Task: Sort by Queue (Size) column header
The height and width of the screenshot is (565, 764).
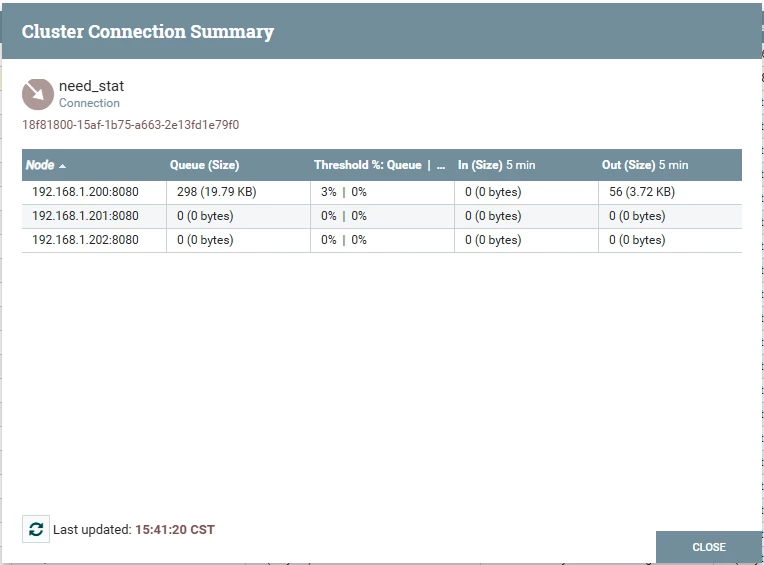Action: coord(204,165)
